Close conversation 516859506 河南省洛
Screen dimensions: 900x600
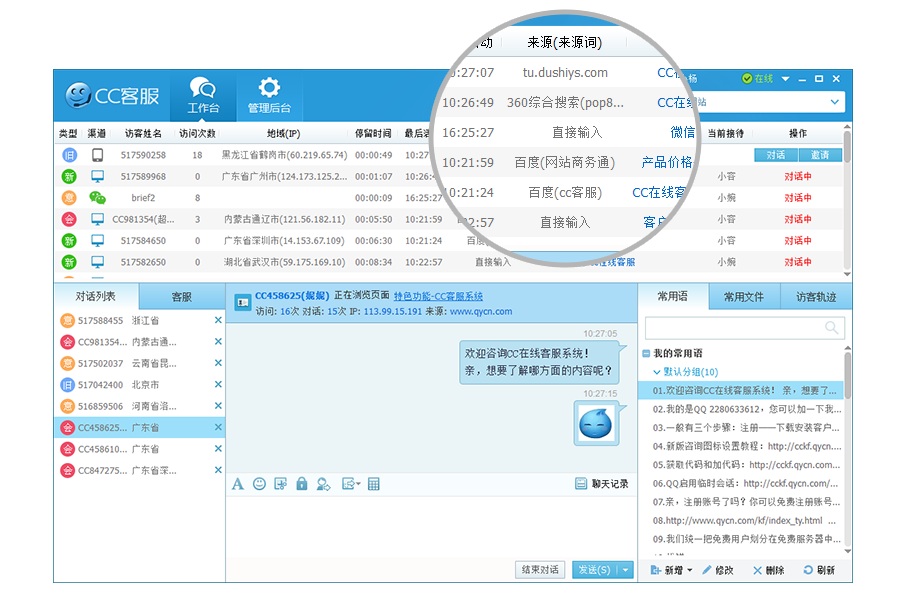218,406
